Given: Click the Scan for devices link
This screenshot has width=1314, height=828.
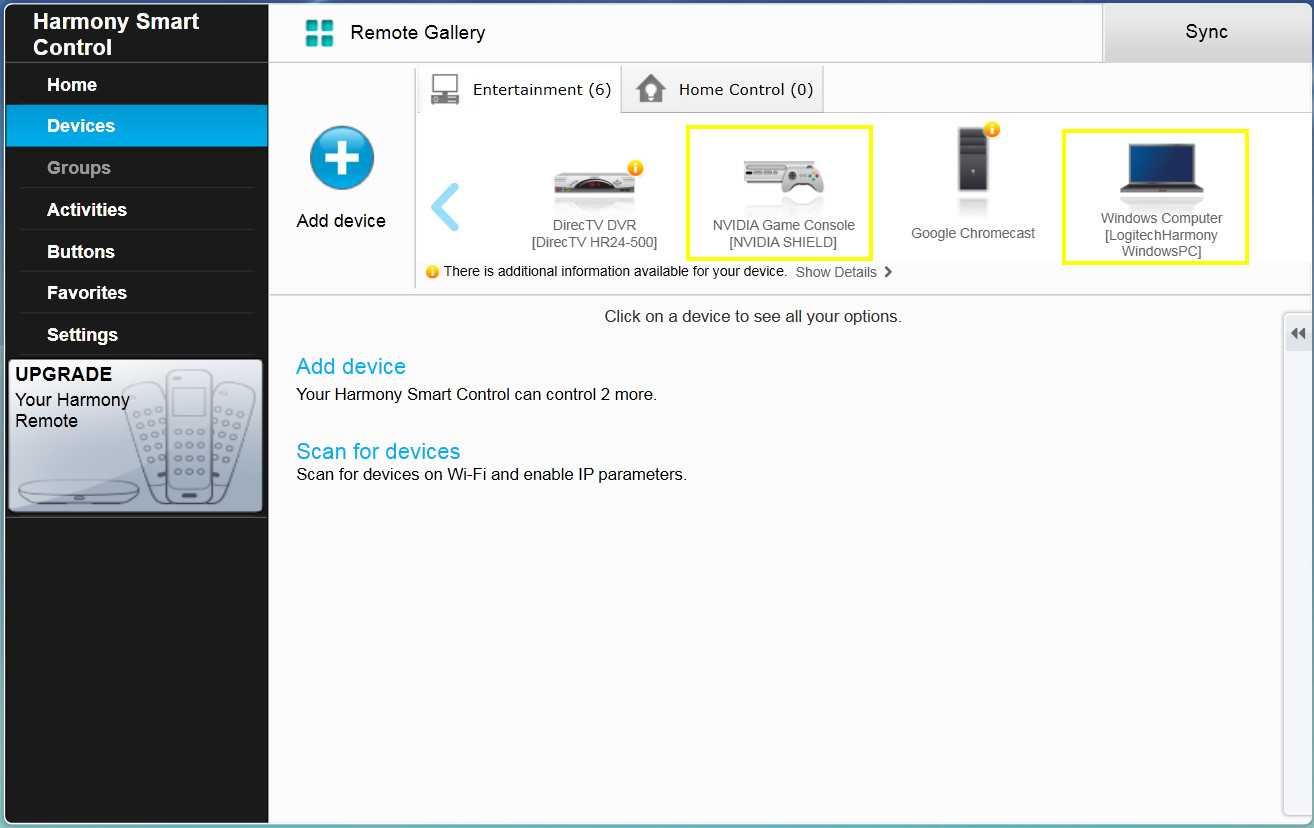Looking at the screenshot, I should [378, 451].
